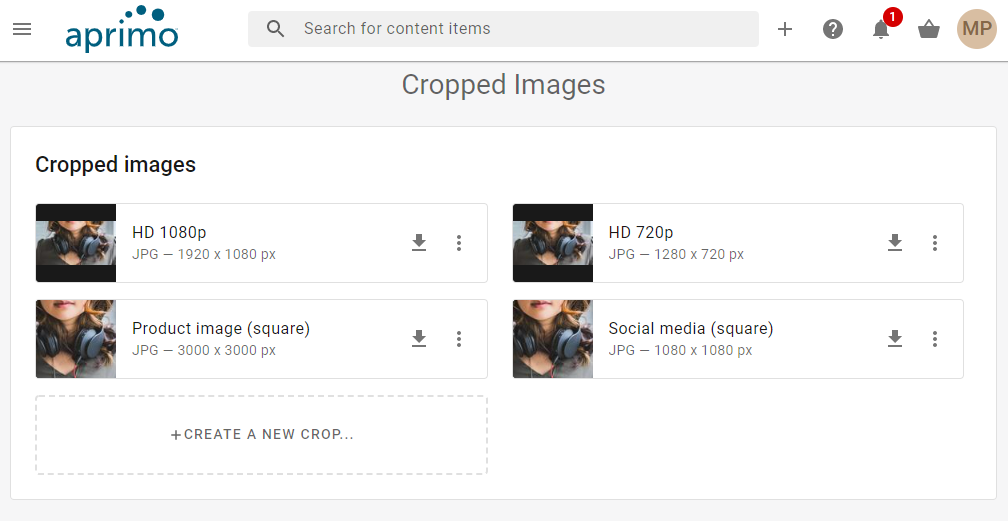The height and width of the screenshot is (521, 1008).
Task: Download the HD 1080p crop
Action: click(x=419, y=243)
